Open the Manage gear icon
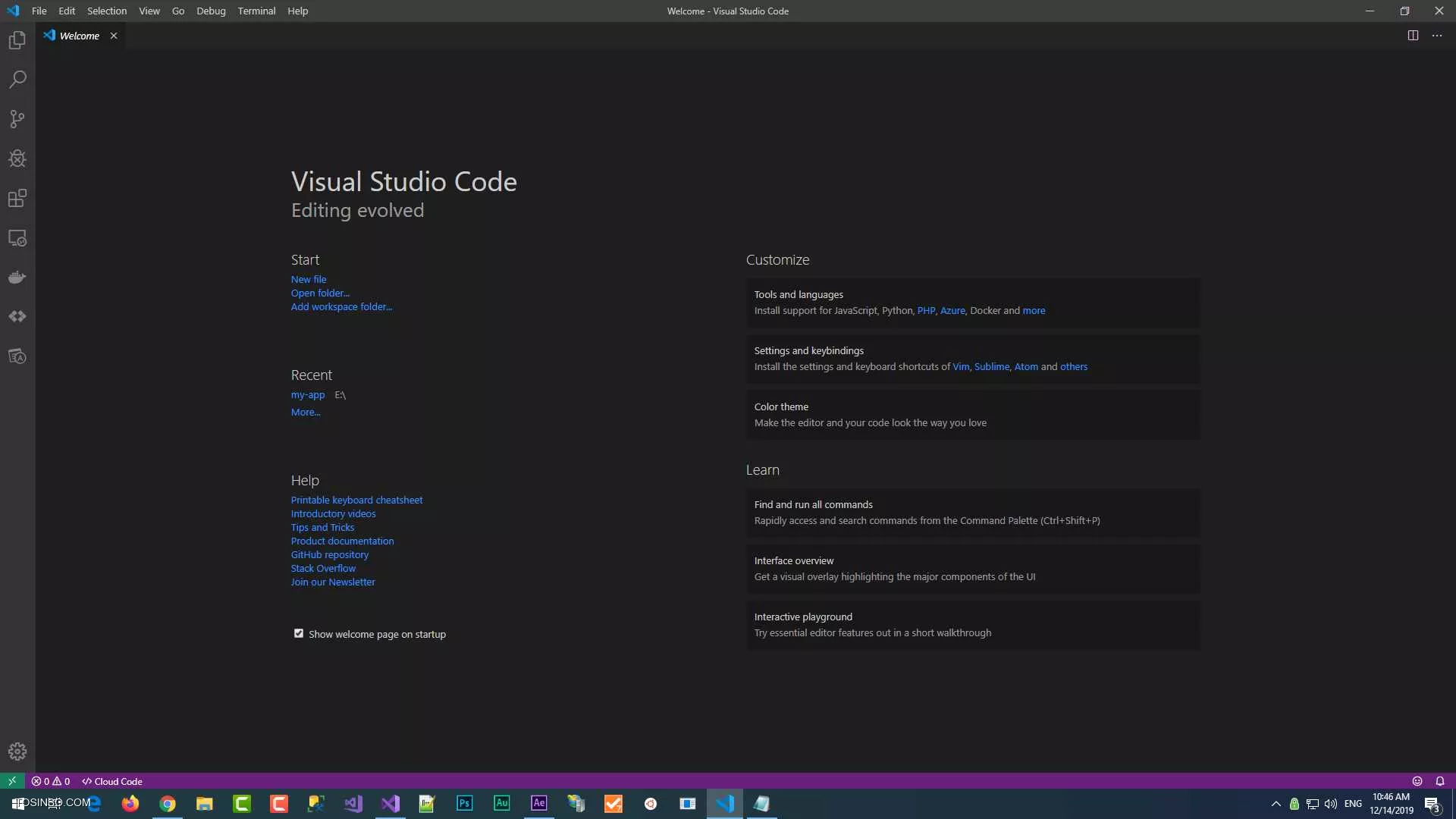The height and width of the screenshot is (819, 1456). tap(17, 752)
